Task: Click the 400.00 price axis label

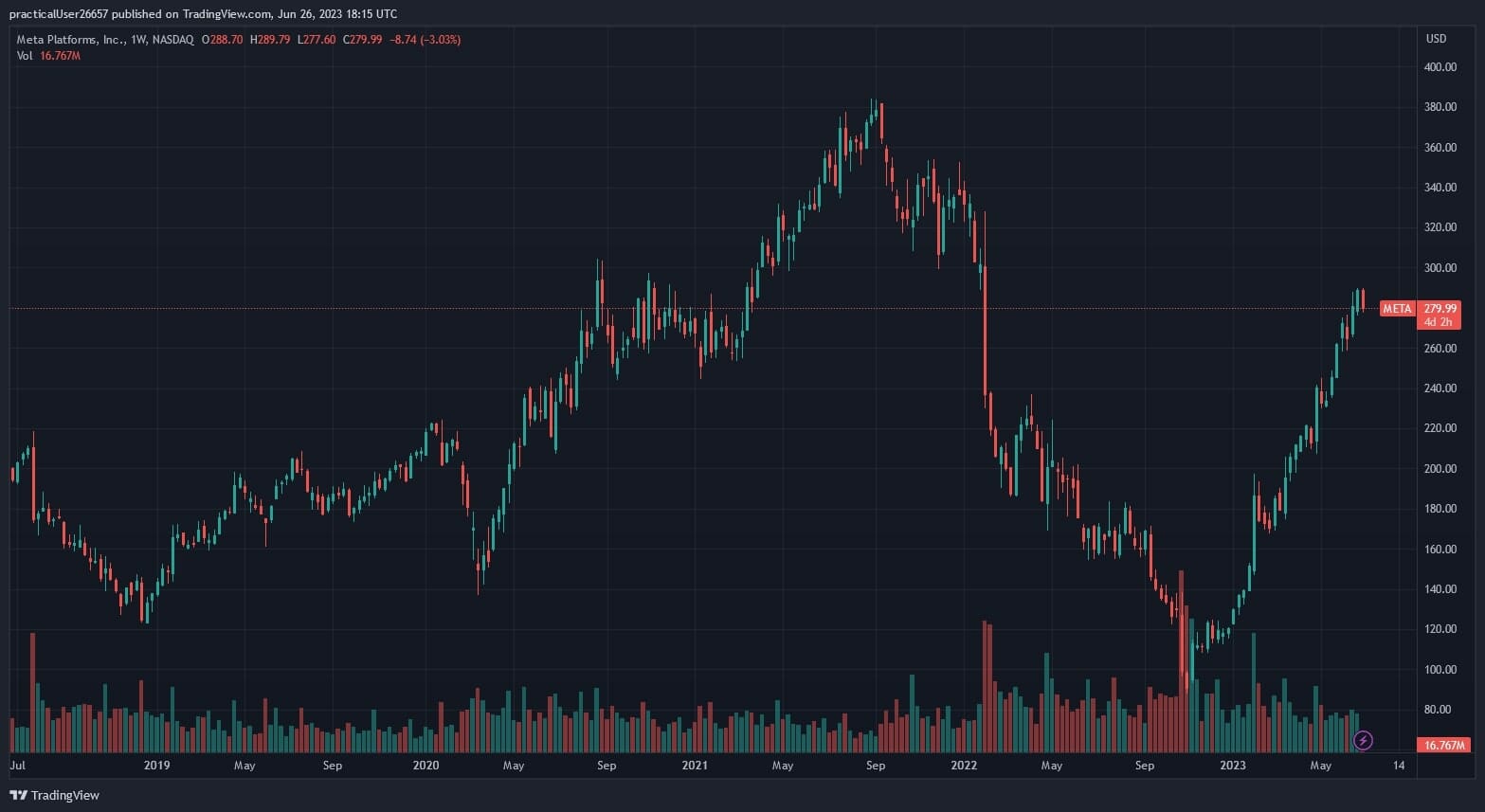Action: tap(1440, 67)
